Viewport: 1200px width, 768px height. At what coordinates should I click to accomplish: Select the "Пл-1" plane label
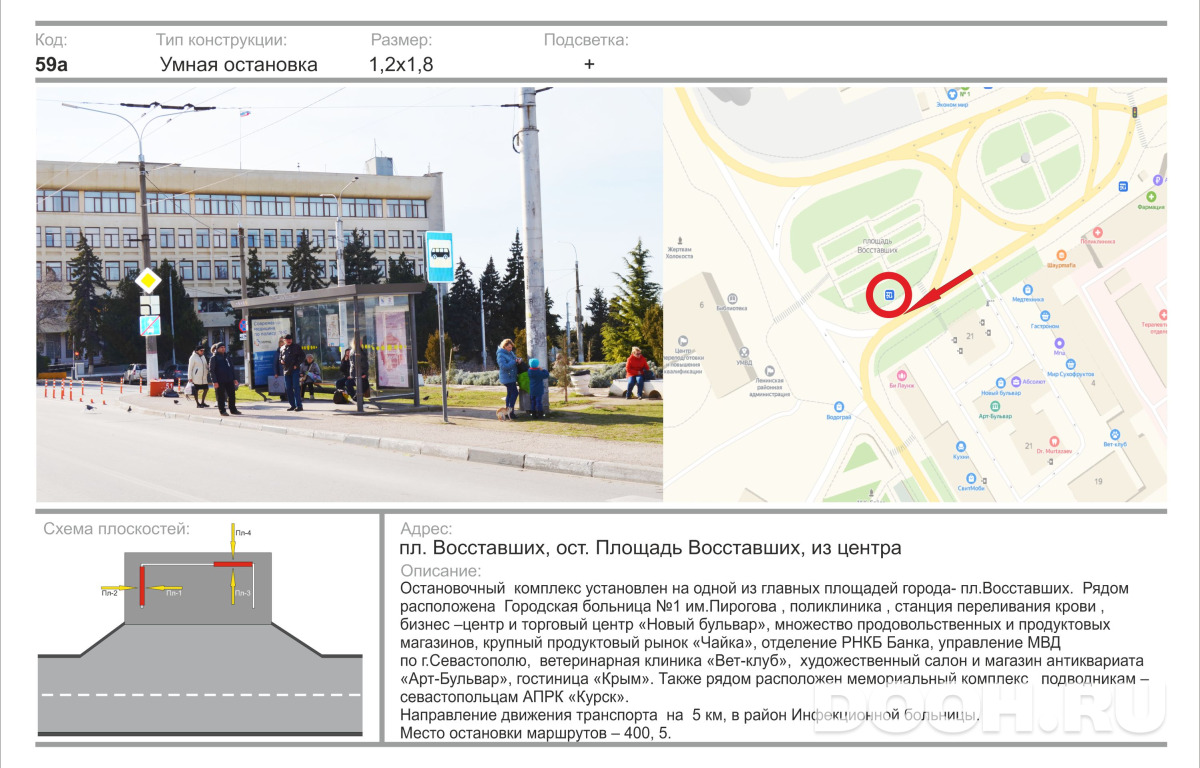174,594
